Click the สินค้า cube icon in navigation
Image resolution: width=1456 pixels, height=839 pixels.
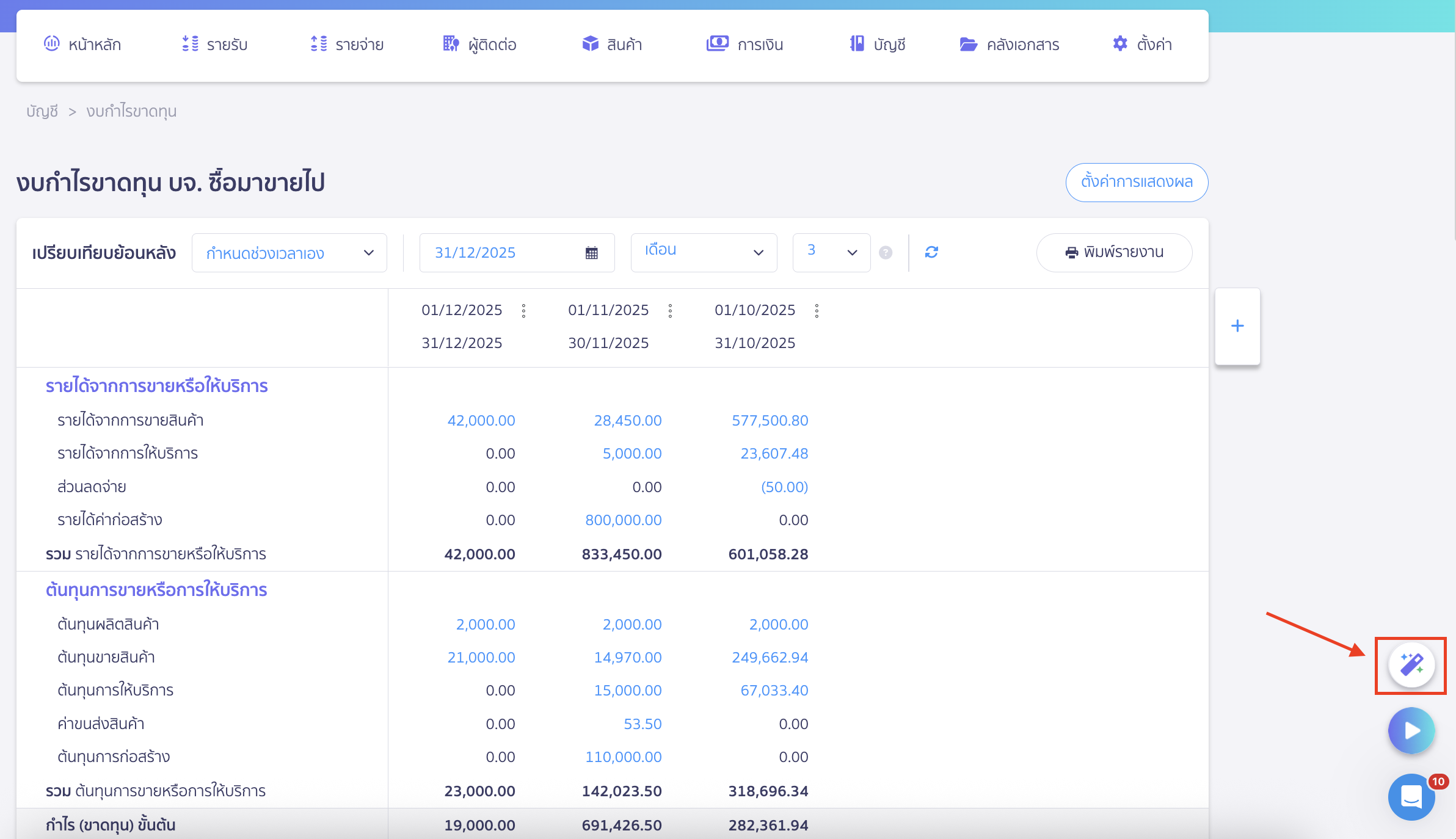coord(590,43)
